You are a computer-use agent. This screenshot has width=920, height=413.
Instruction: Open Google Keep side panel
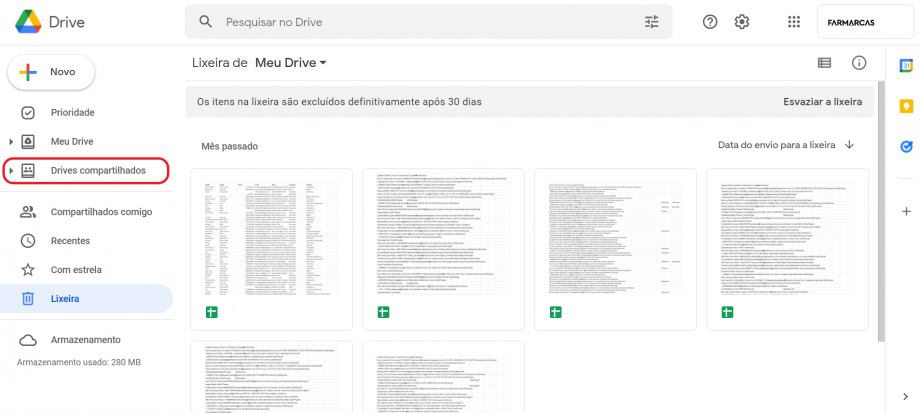(x=906, y=106)
